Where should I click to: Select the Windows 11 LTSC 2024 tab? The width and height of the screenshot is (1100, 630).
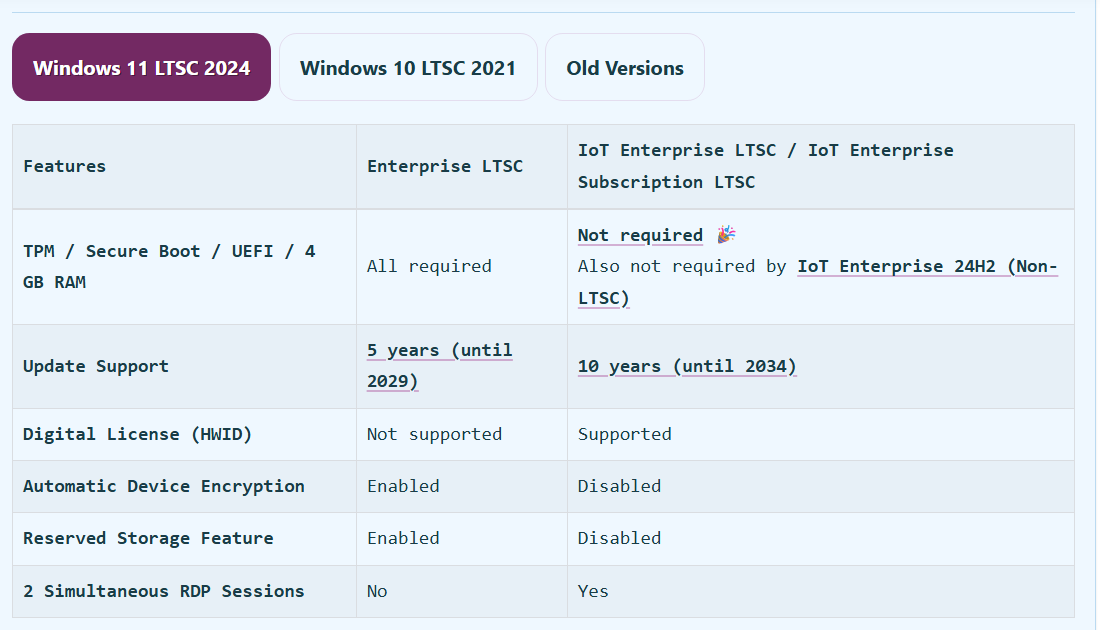click(141, 67)
